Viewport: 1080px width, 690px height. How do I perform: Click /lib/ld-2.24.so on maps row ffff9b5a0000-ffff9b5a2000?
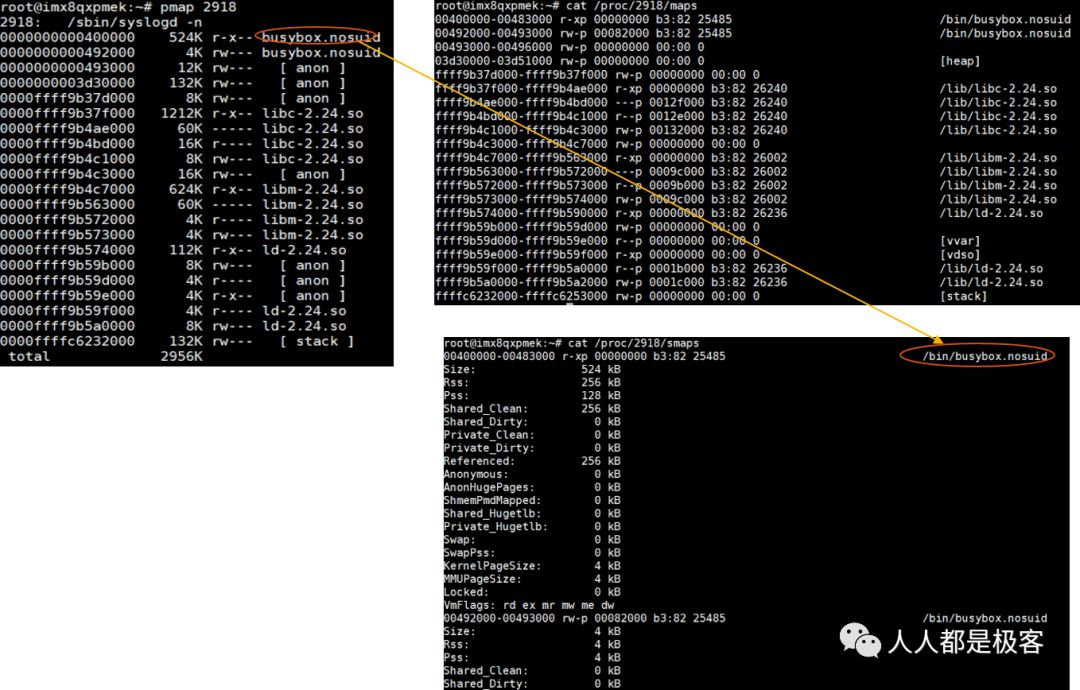(x=991, y=282)
